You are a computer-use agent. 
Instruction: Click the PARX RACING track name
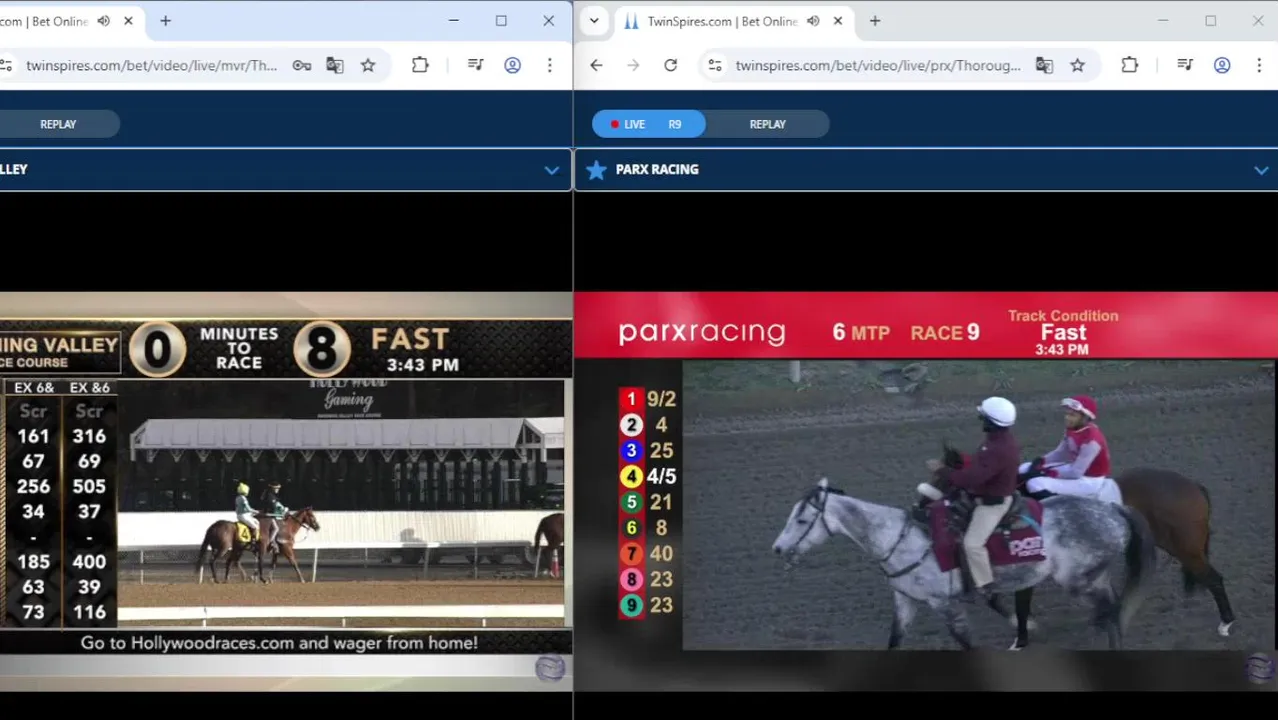point(657,170)
